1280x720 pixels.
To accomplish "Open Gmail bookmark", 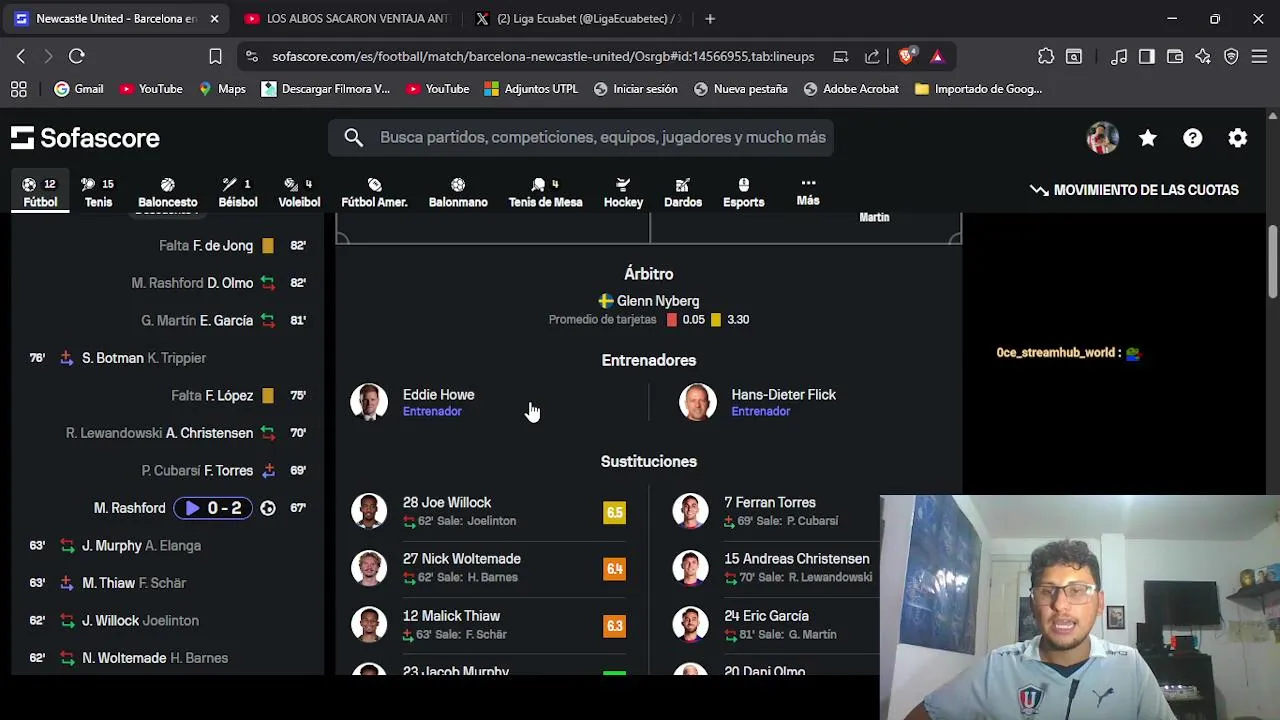I will click(78, 89).
